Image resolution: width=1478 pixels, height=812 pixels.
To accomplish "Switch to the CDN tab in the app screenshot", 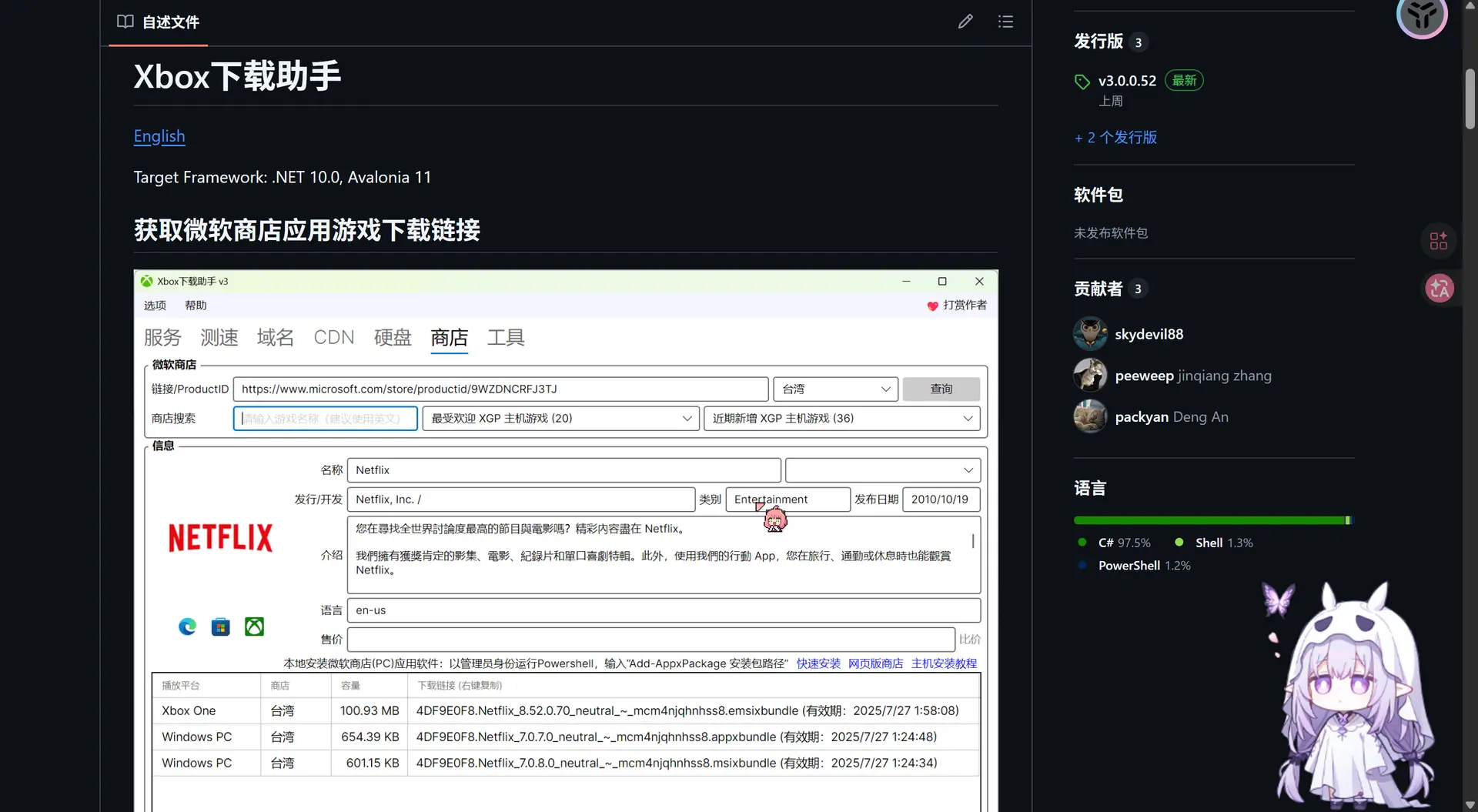I will click(x=334, y=338).
